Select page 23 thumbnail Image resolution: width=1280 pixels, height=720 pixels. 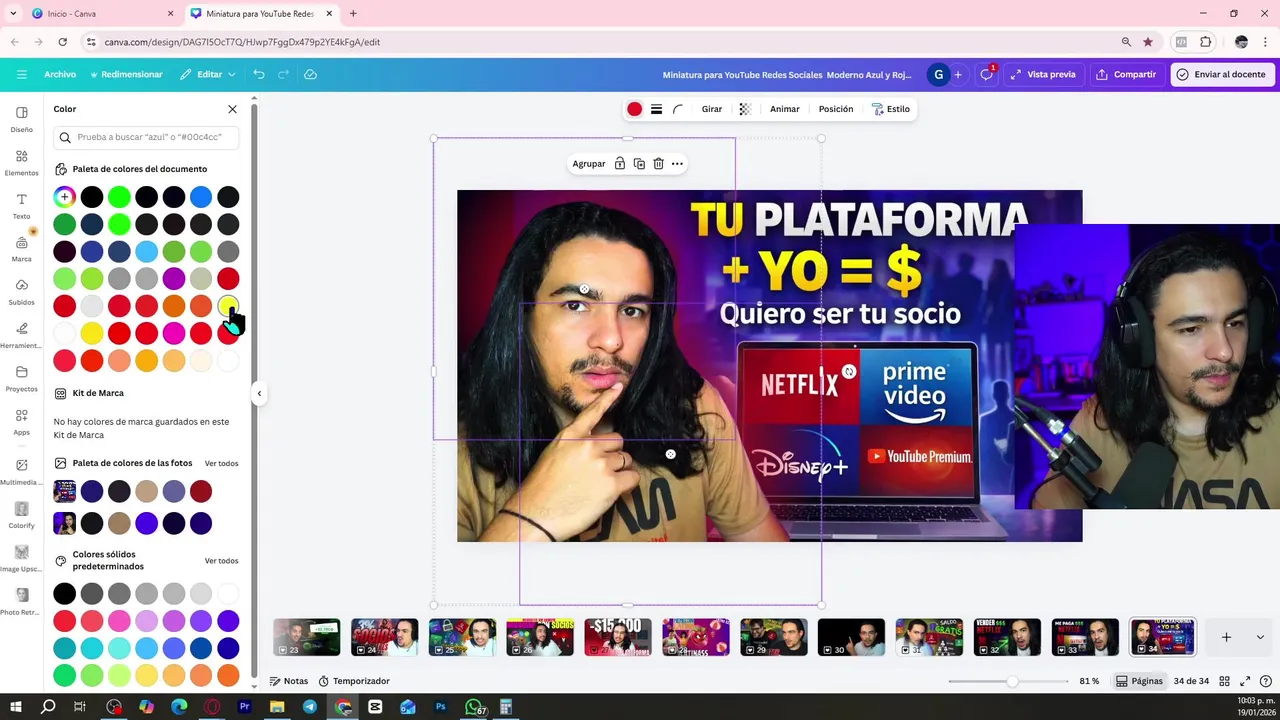(307, 637)
